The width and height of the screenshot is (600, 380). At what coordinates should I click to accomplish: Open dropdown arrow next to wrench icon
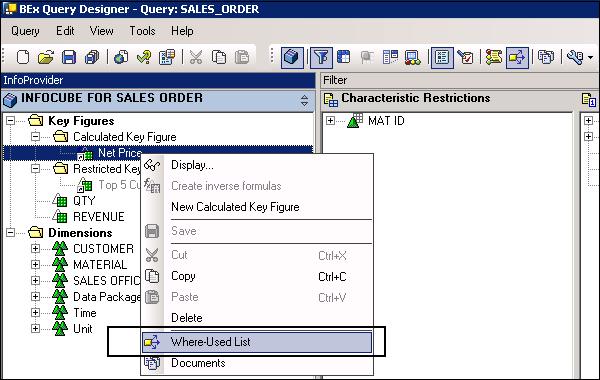pyautogui.click(x=590, y=58)
